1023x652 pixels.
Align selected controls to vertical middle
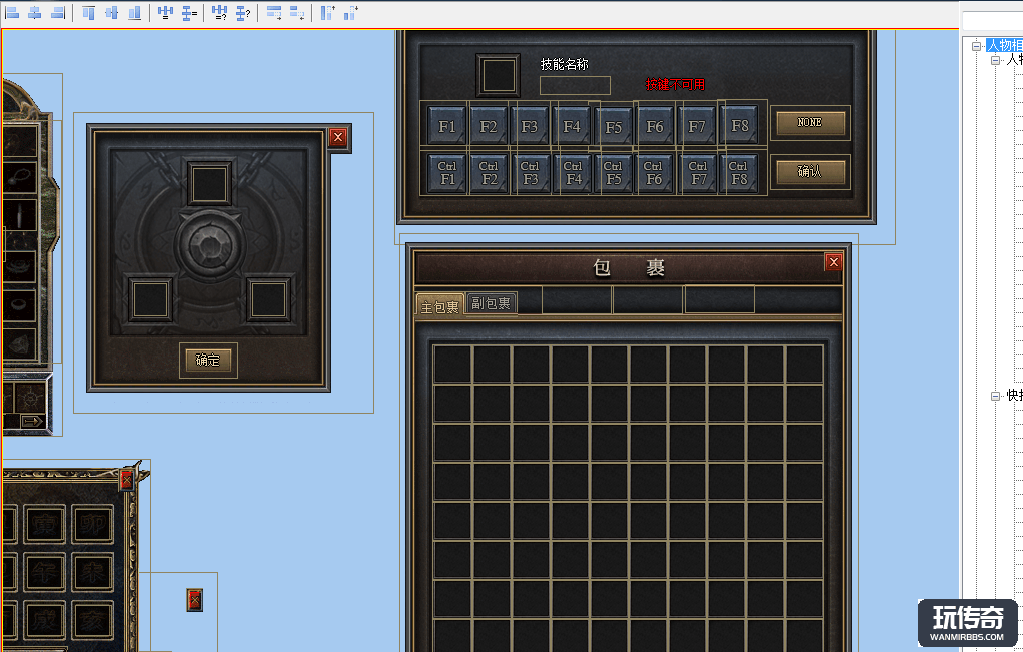112,12
